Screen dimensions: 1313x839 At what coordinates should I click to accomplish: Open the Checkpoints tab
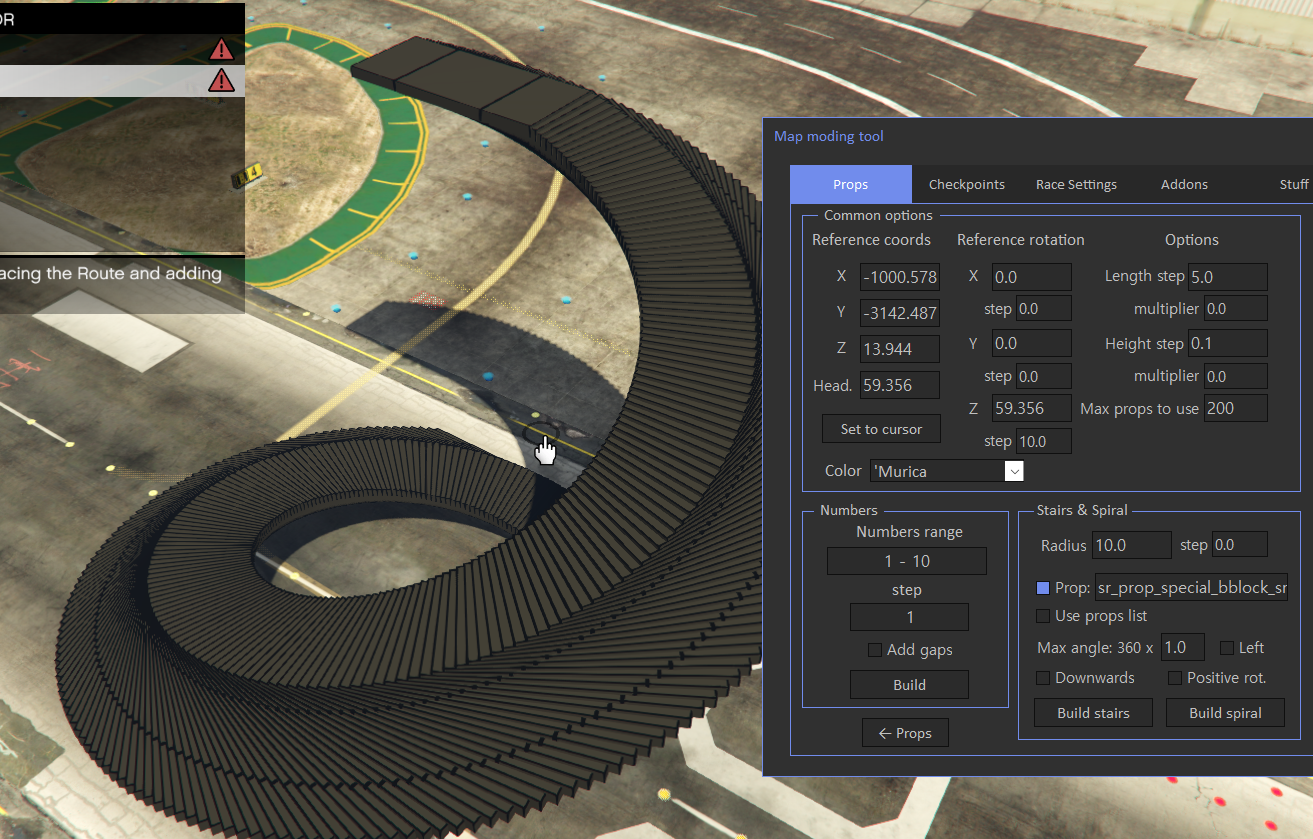(967, 184)
